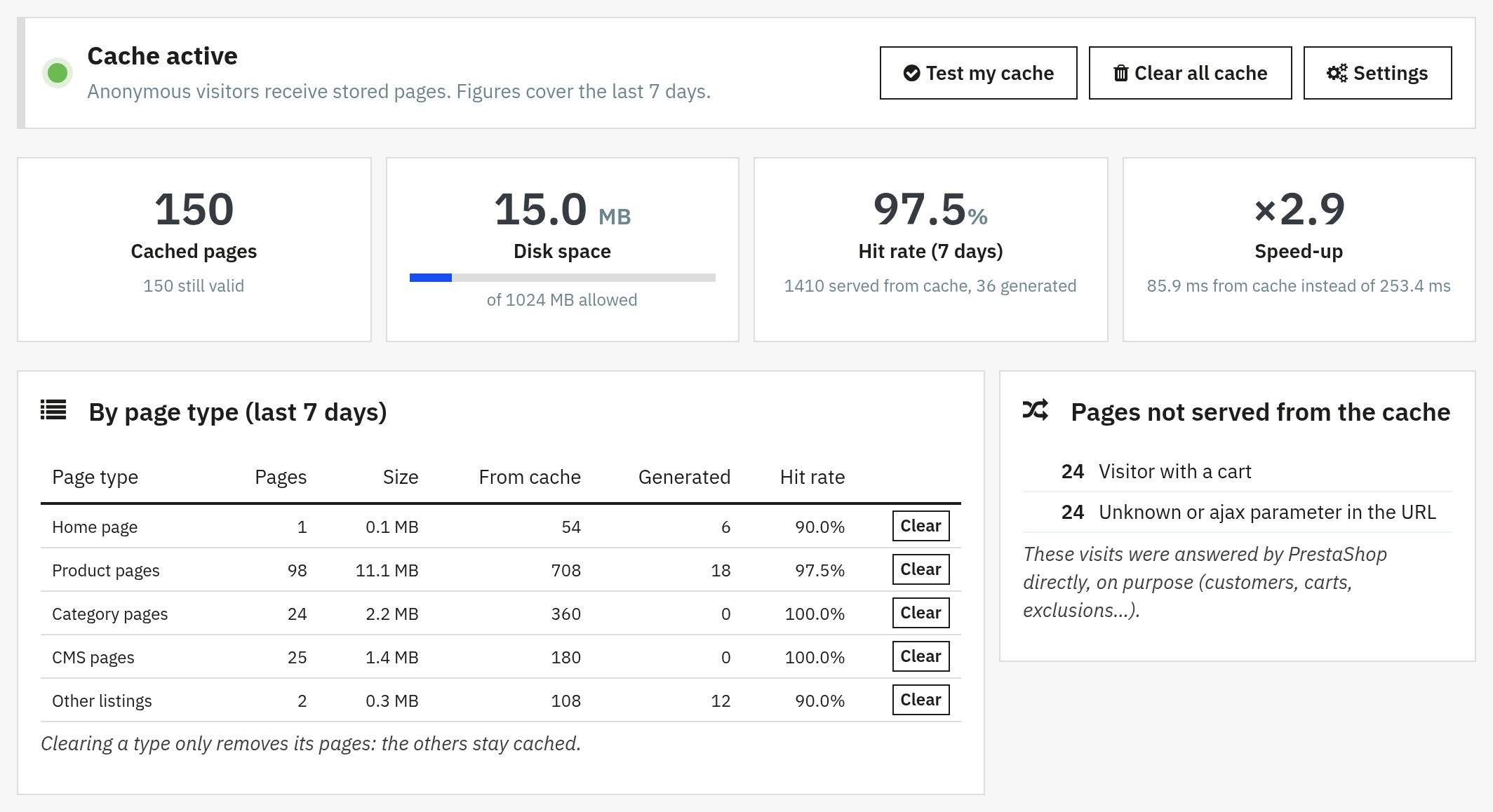Click the list icon beside By page type
1493x812 pixels.
[x=53, y=410]
